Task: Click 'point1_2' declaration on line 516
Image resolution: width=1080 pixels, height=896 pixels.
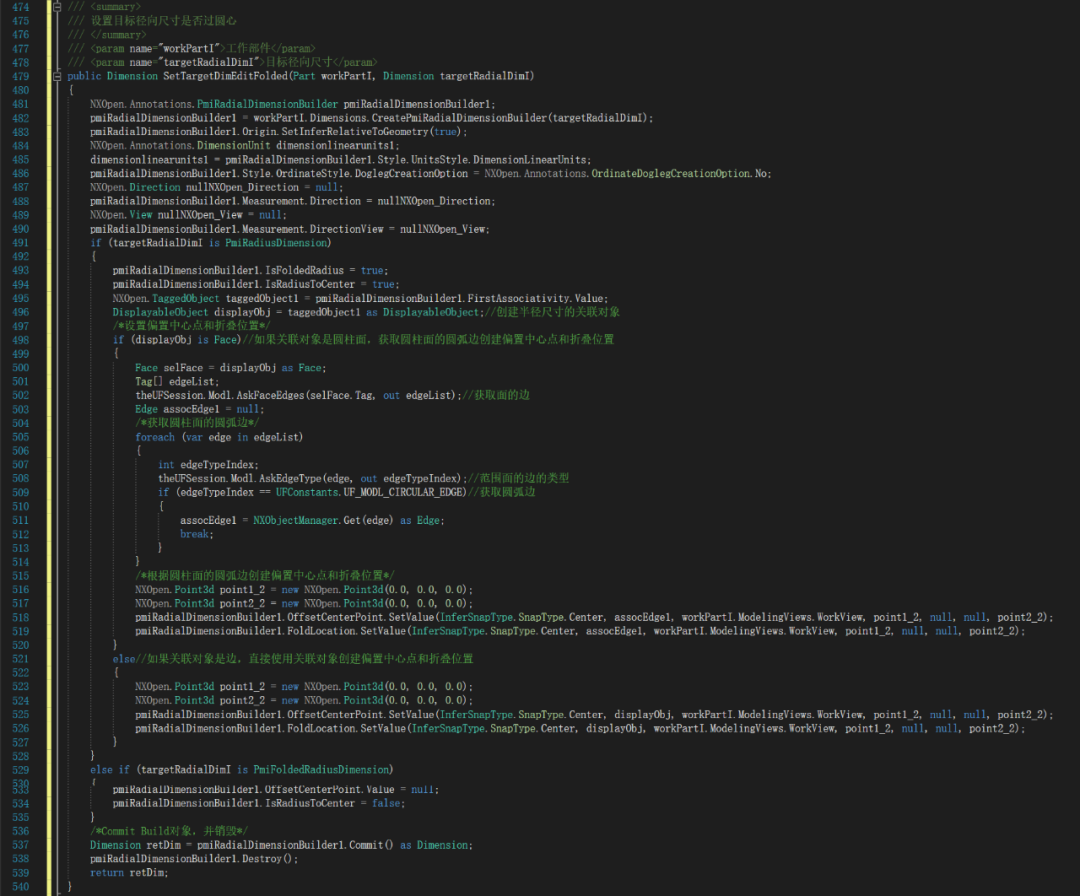Action: 242,590
